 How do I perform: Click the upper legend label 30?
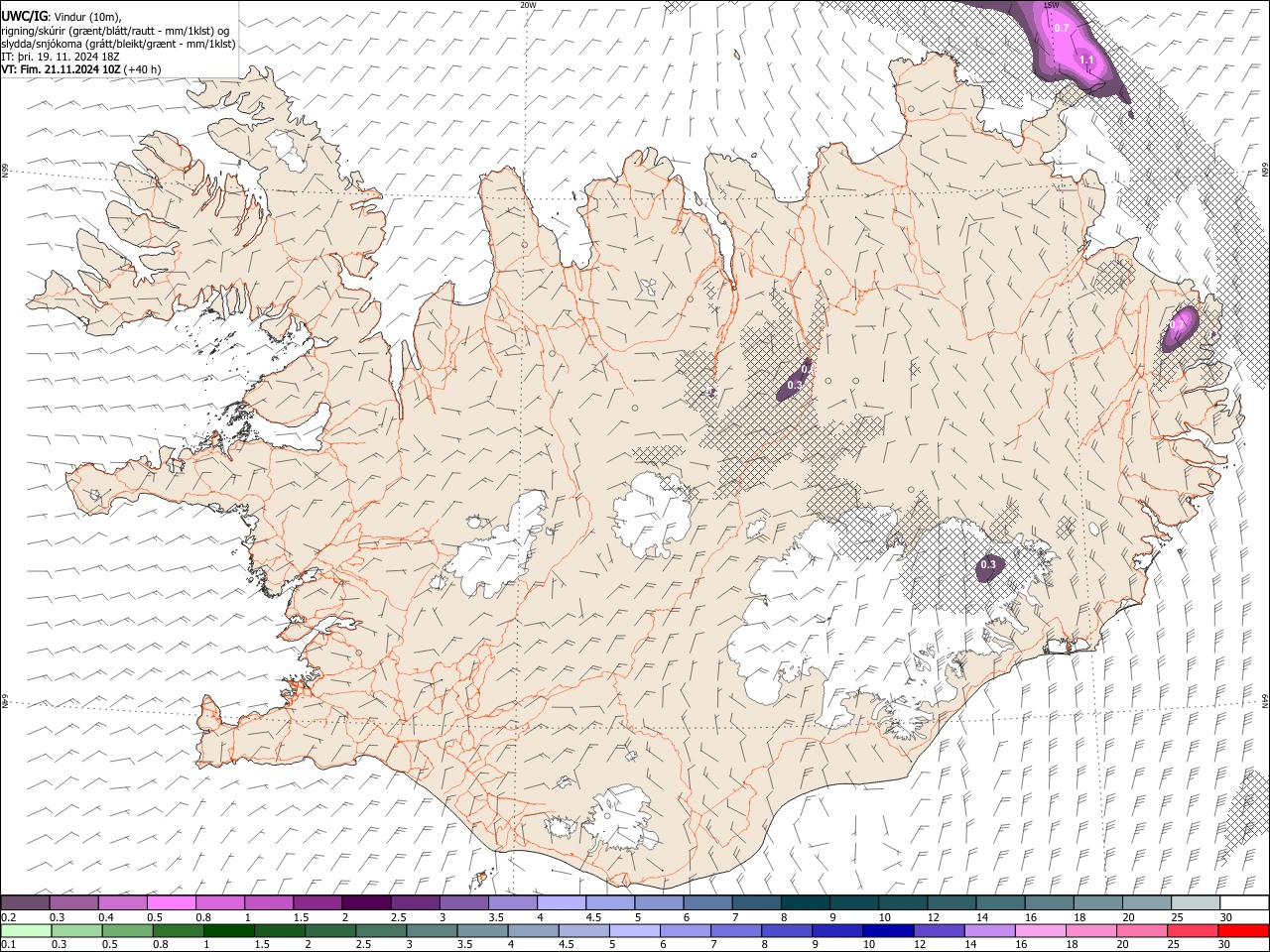point(1226,917)
